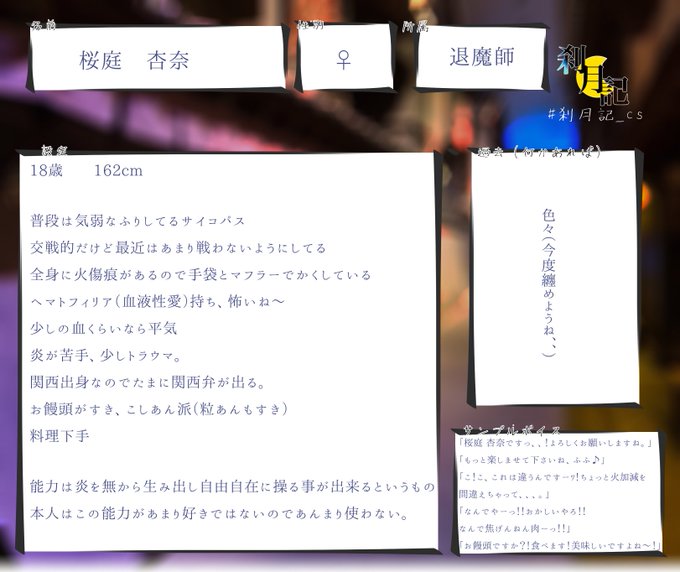Click the line starting 能力は炎を無から

click(232, 487)
